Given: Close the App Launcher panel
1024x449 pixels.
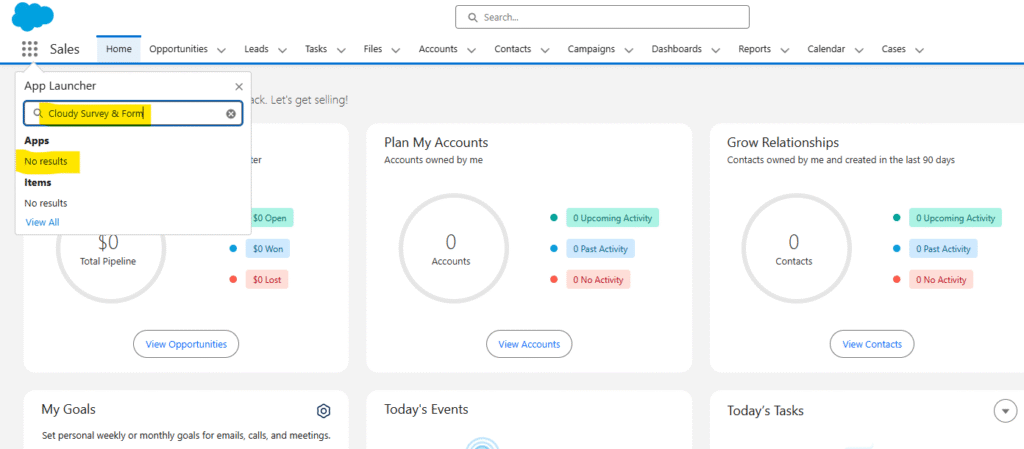Looking at the screenshot, I should click(x=238, y=87).
